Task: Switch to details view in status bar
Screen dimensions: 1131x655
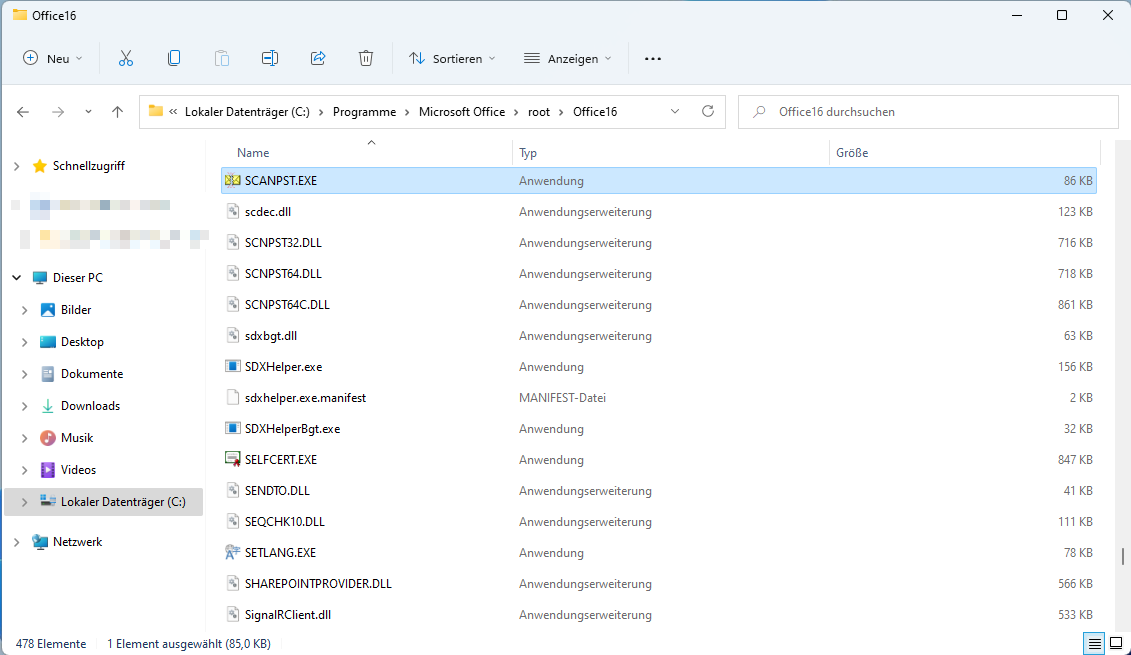Action: pyautogui.click(x=1094, y=643)
